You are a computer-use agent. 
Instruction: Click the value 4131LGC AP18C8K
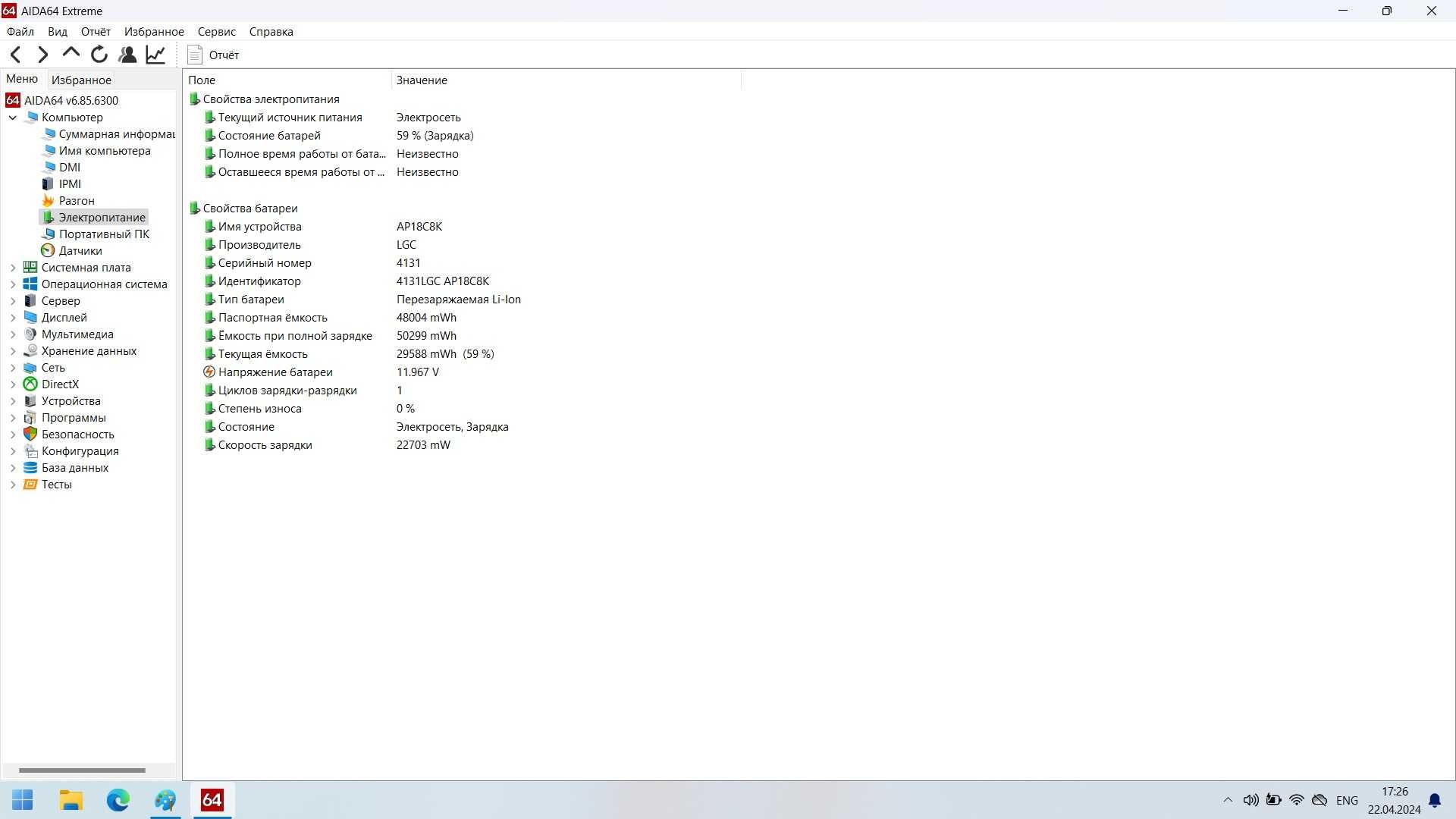(443, 281)
